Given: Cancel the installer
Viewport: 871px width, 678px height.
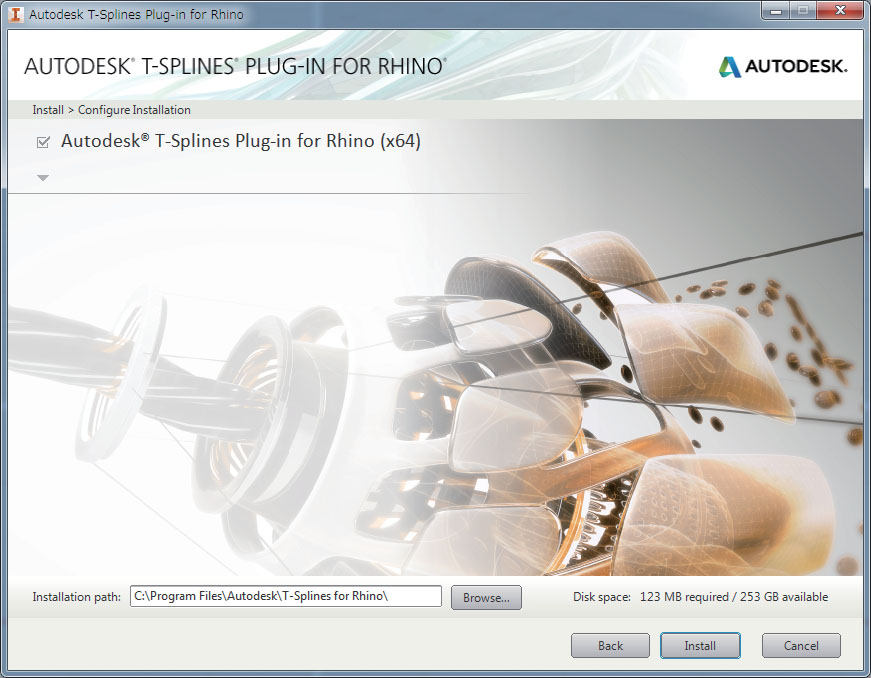Looking at the screenshot, I should [x=801, y=645].
